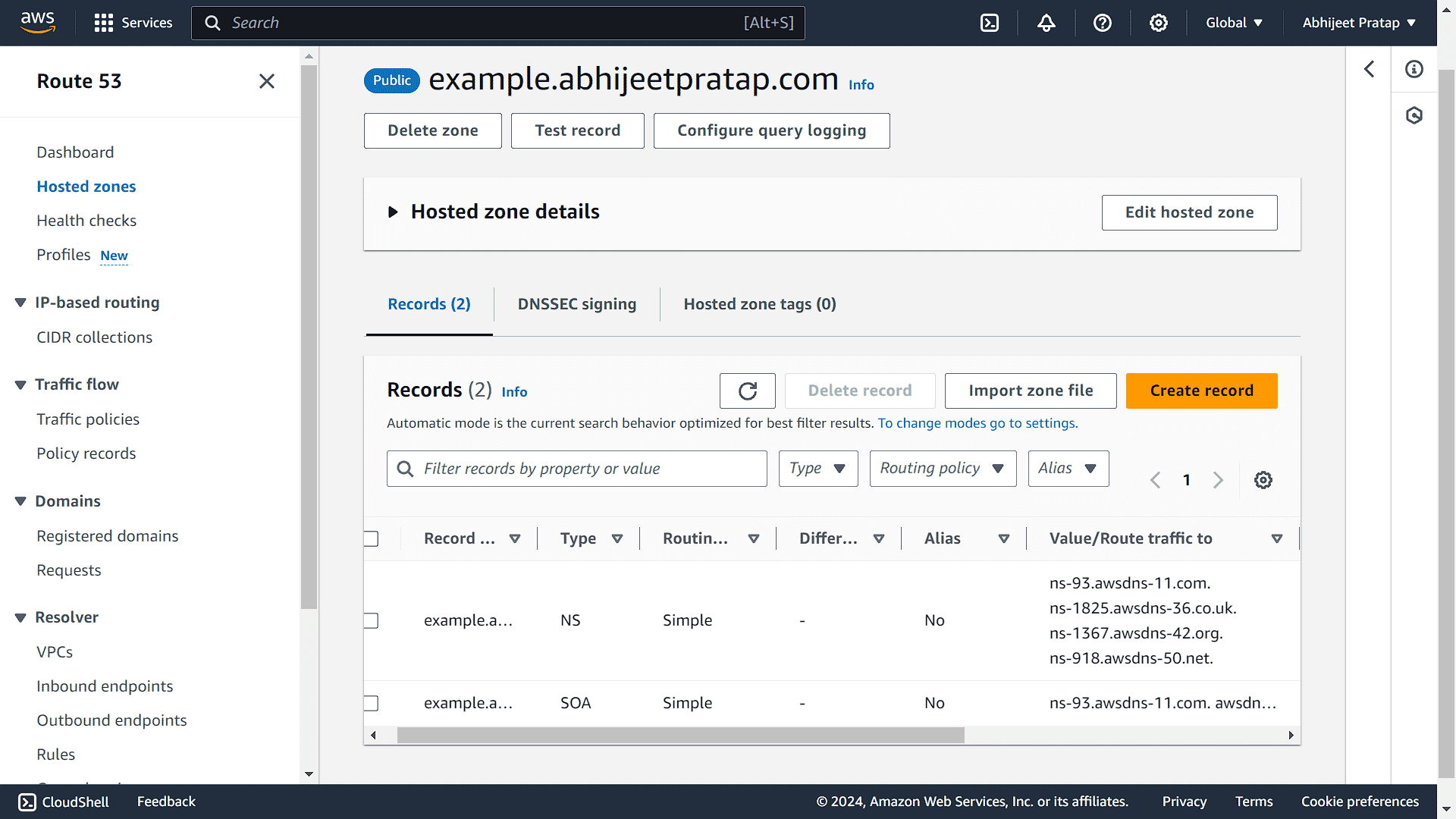Select the SOA record checkbox
This screenshot has height=819, width=1456.
pos(372,703)
